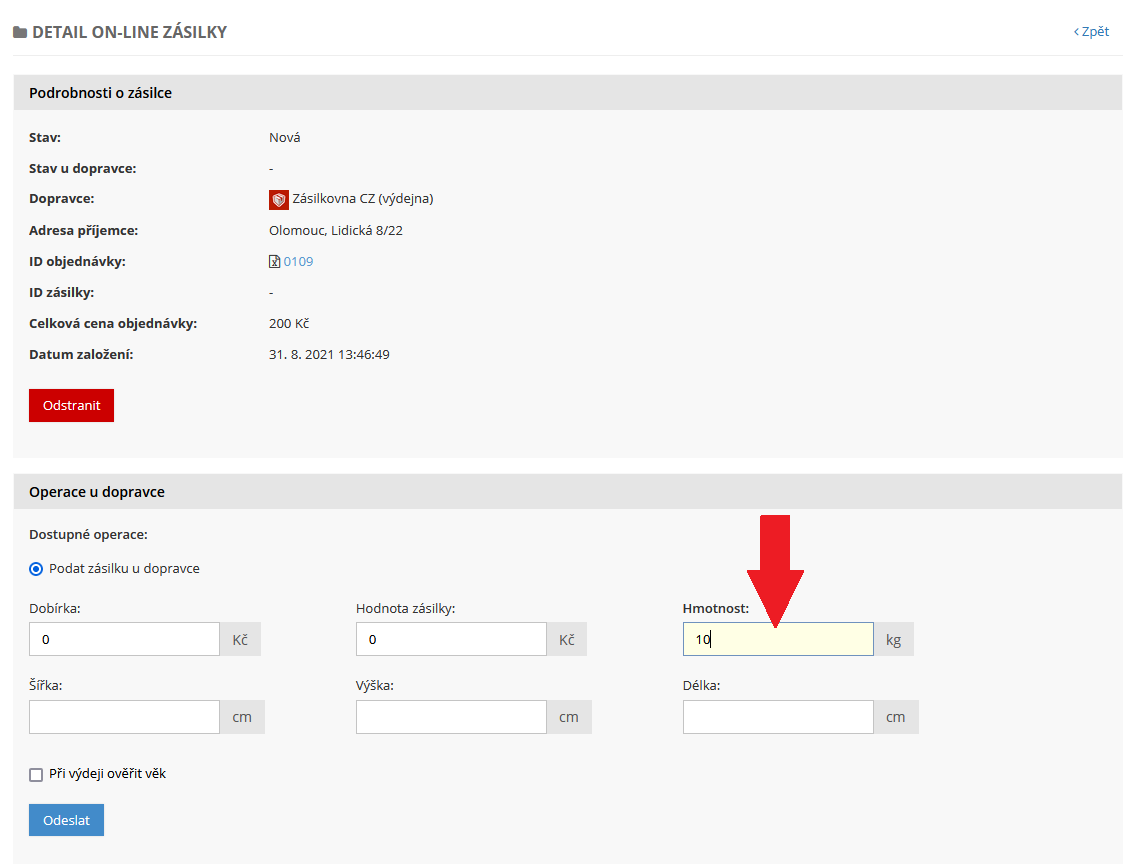This screenshot has width=1134, height=864.
Task: Click the Excel icon next to order 0109
Action: (275, 262)
